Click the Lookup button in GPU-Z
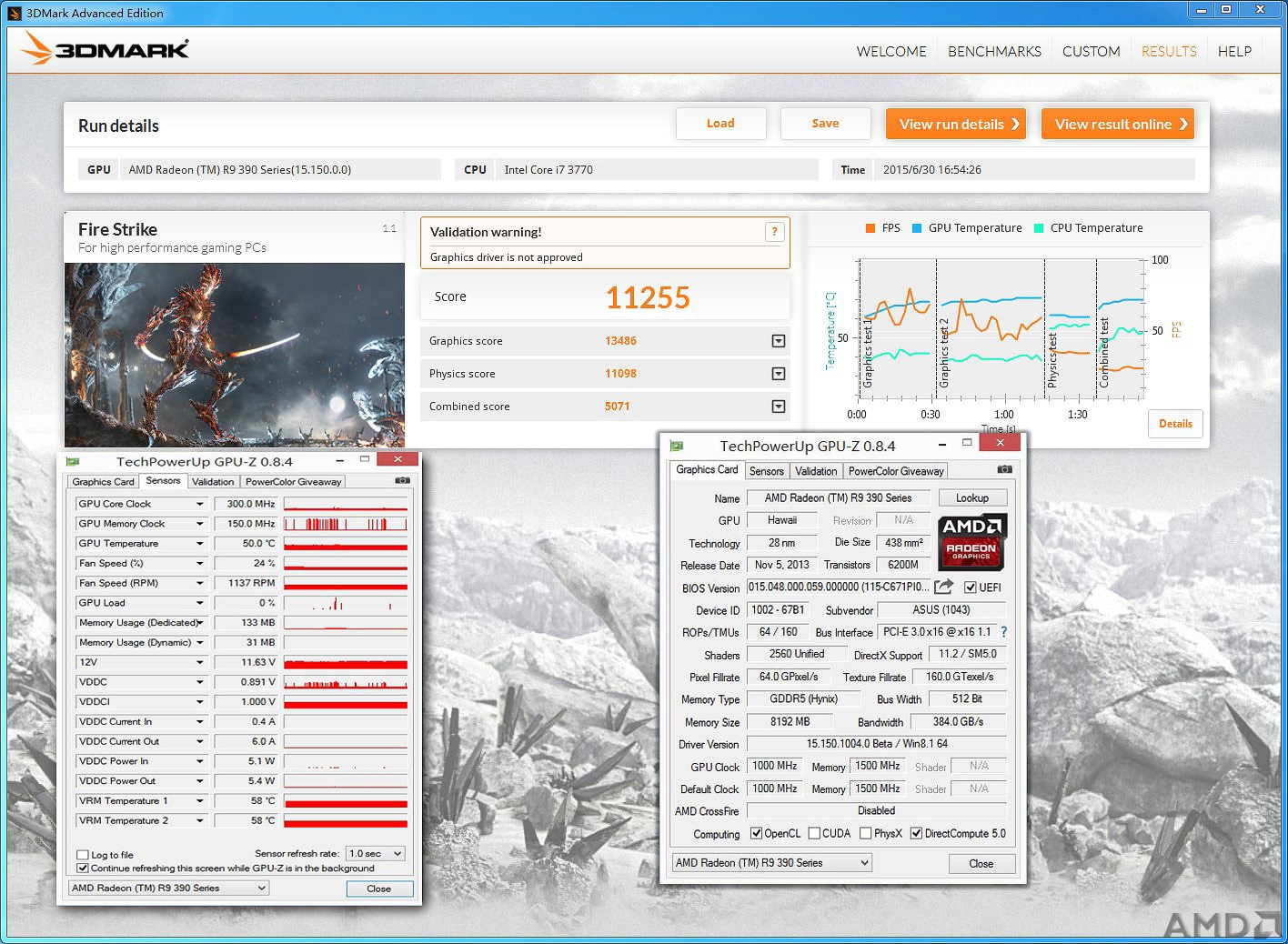This screenshot has height=944, width=1288. 971,497
